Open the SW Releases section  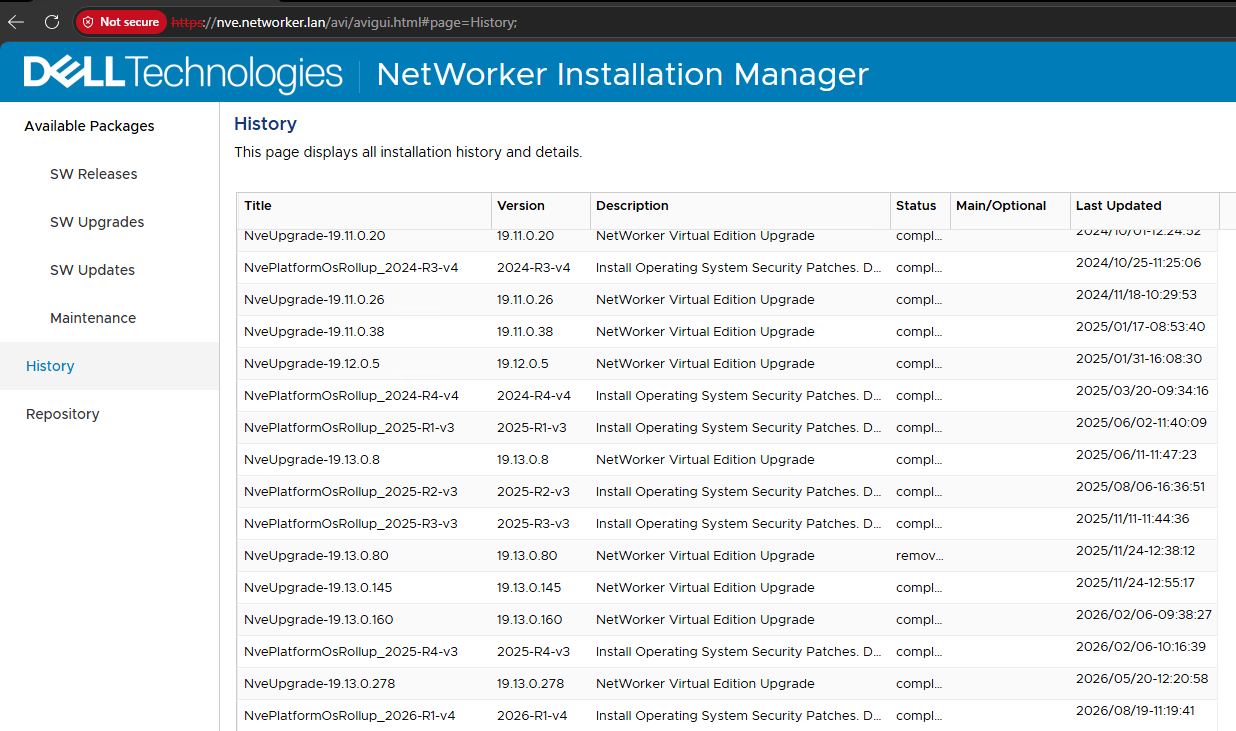(94, 174)
